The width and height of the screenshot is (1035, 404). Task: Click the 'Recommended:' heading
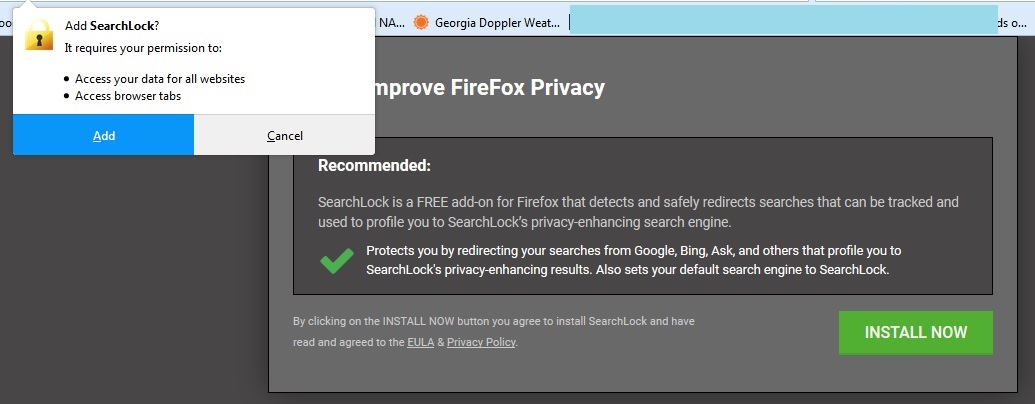click(x=374, y=166)
